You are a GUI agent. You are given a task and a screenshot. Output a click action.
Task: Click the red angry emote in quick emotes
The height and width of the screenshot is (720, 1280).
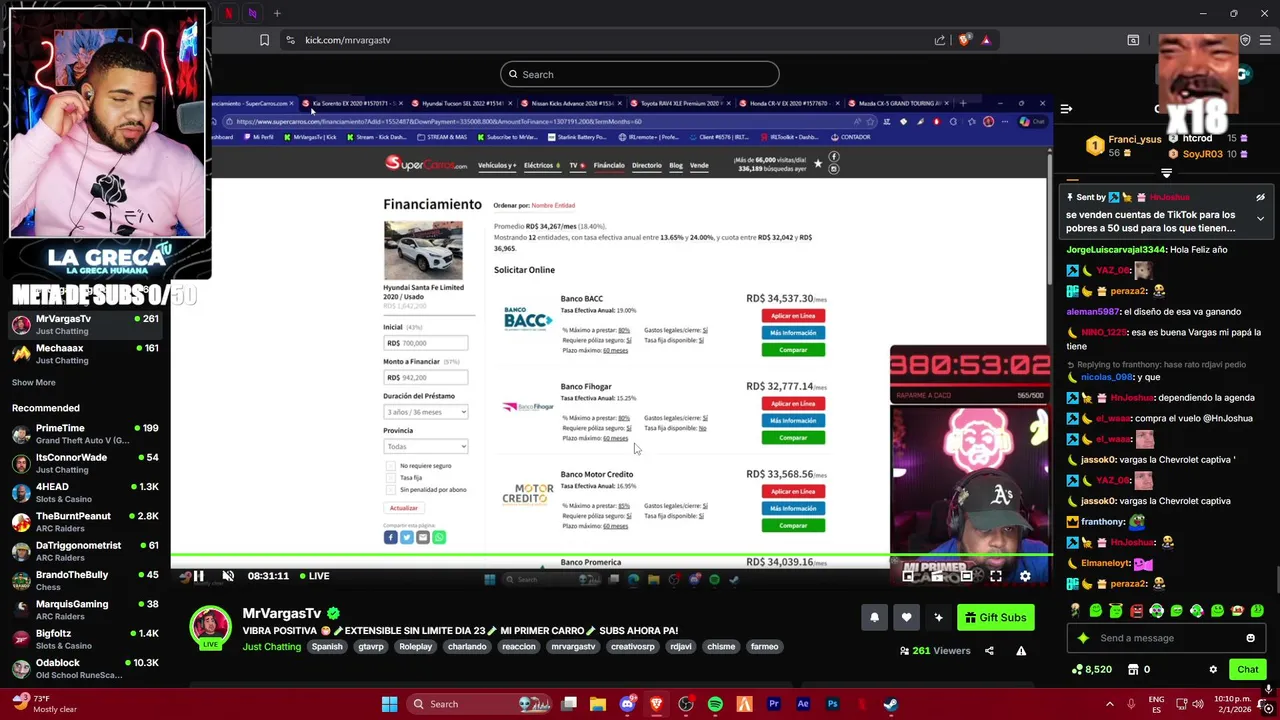(x=1136, y=611)
